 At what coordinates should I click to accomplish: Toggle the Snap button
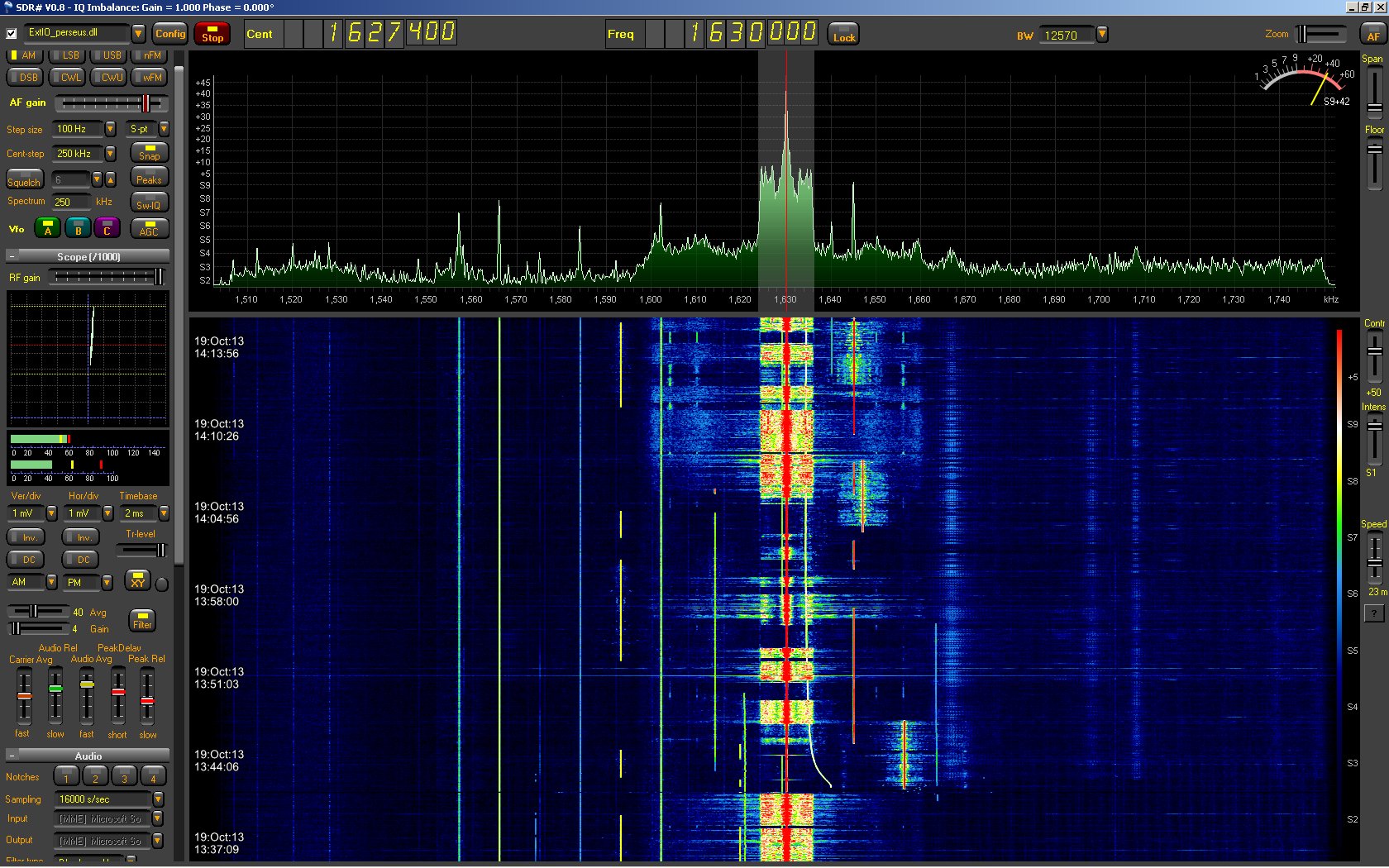coord(150,153)
